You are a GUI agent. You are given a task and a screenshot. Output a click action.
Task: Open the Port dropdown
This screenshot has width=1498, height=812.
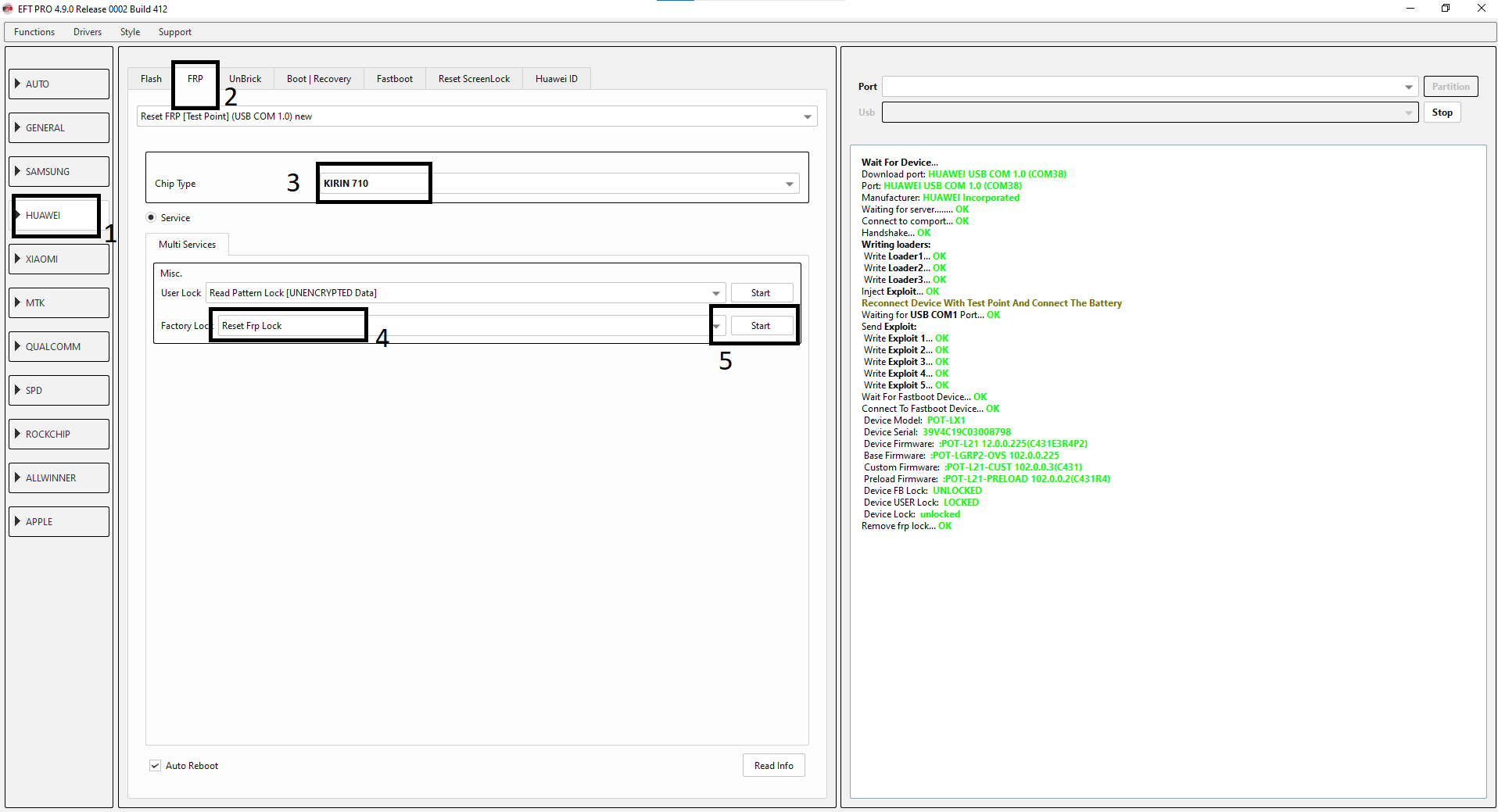[x=1150, y=87]
